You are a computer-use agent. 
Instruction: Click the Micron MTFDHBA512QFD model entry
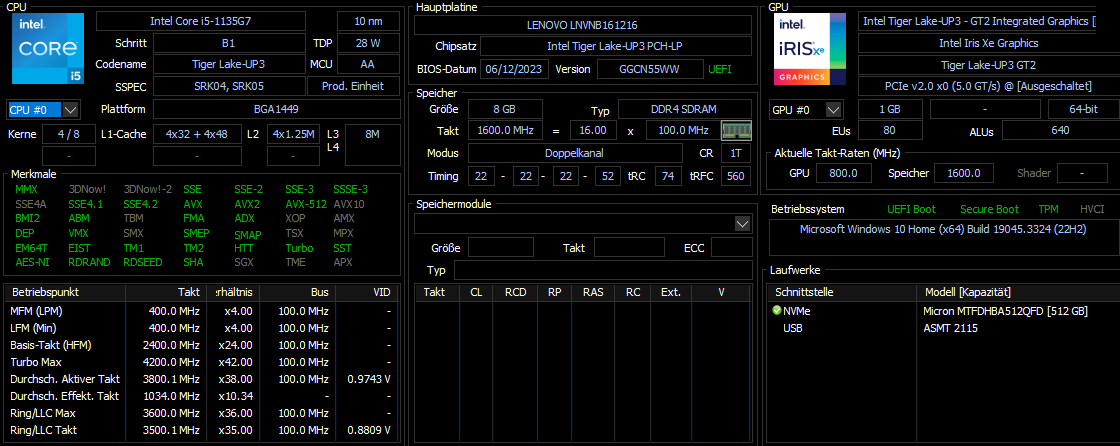(x=1006, y=311)
